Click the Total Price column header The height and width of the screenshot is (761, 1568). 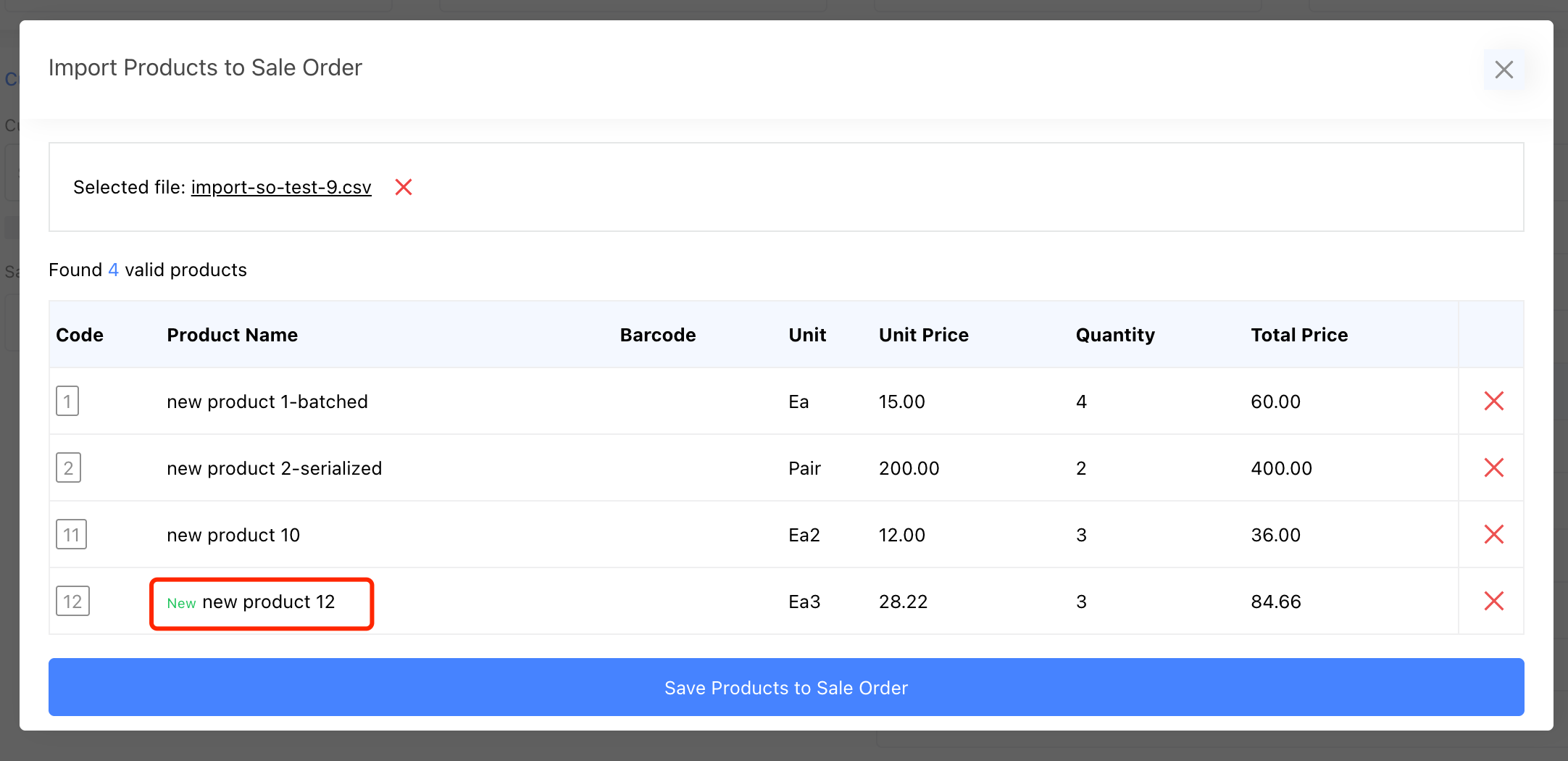tap(1298, 335)
